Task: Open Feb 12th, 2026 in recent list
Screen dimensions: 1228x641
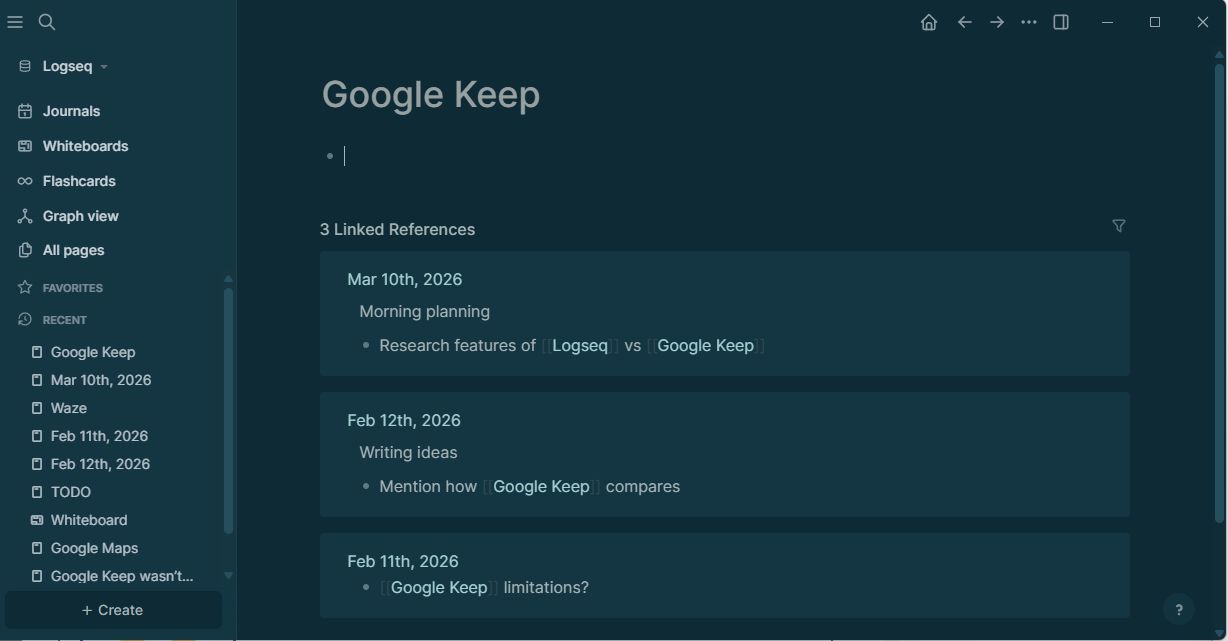Action: [100, 464]
